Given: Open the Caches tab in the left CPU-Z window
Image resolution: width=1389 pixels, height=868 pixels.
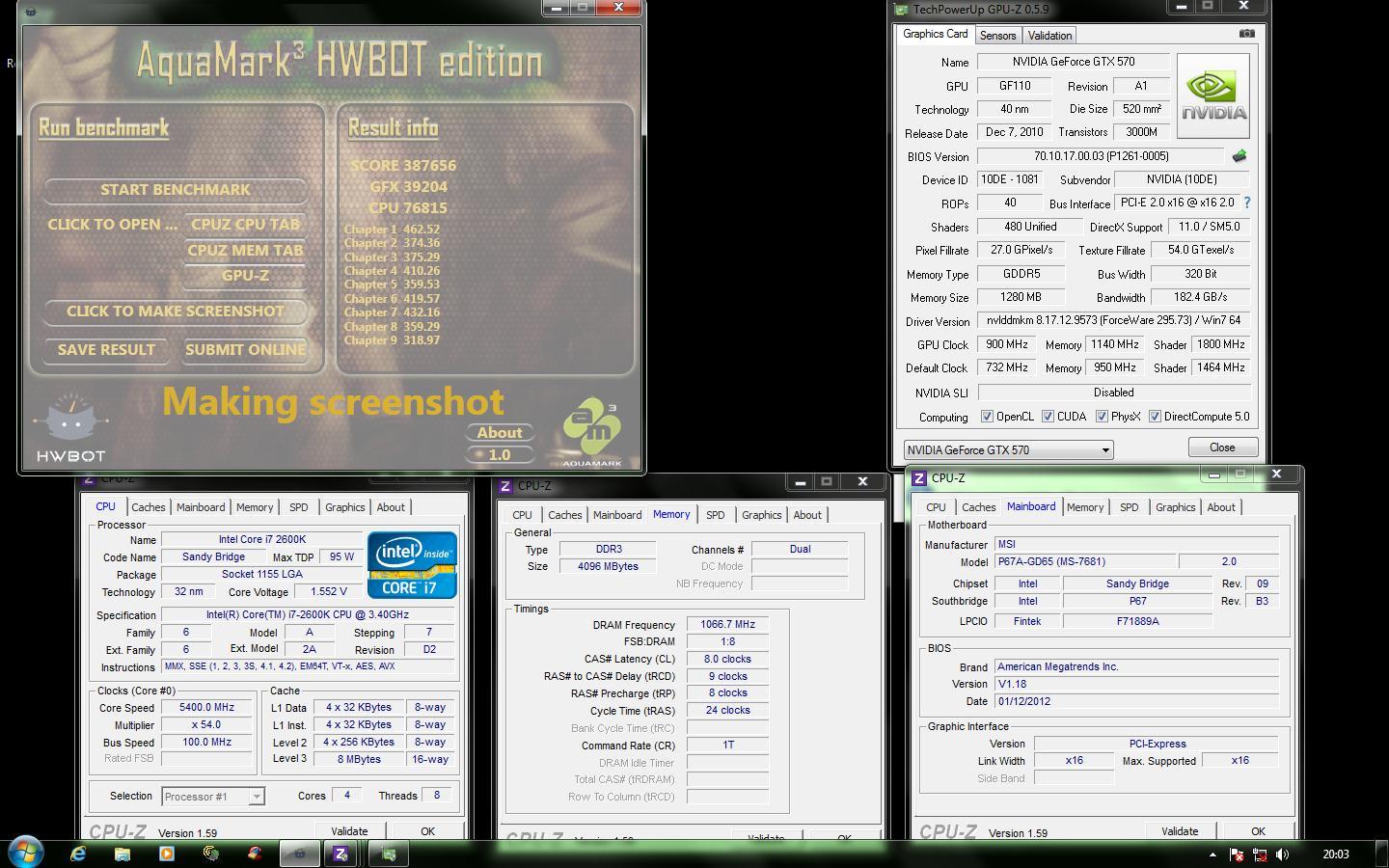Looking at the screenshot, I should tap(148, 507).
